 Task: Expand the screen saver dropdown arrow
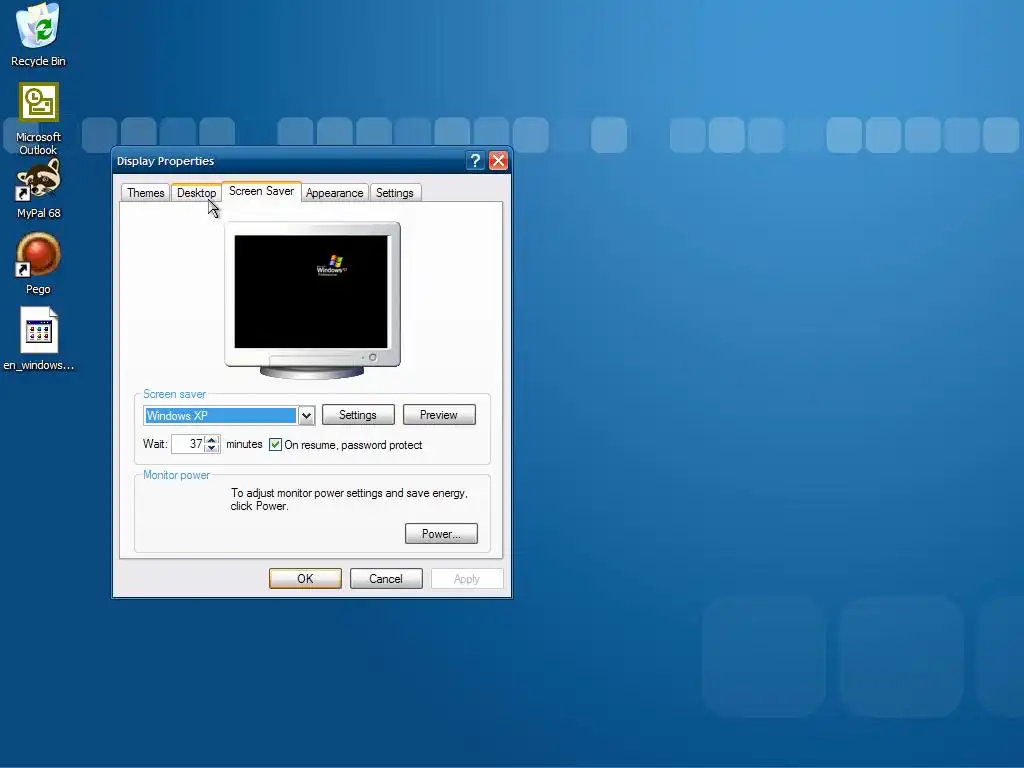[x=306, y=416]
